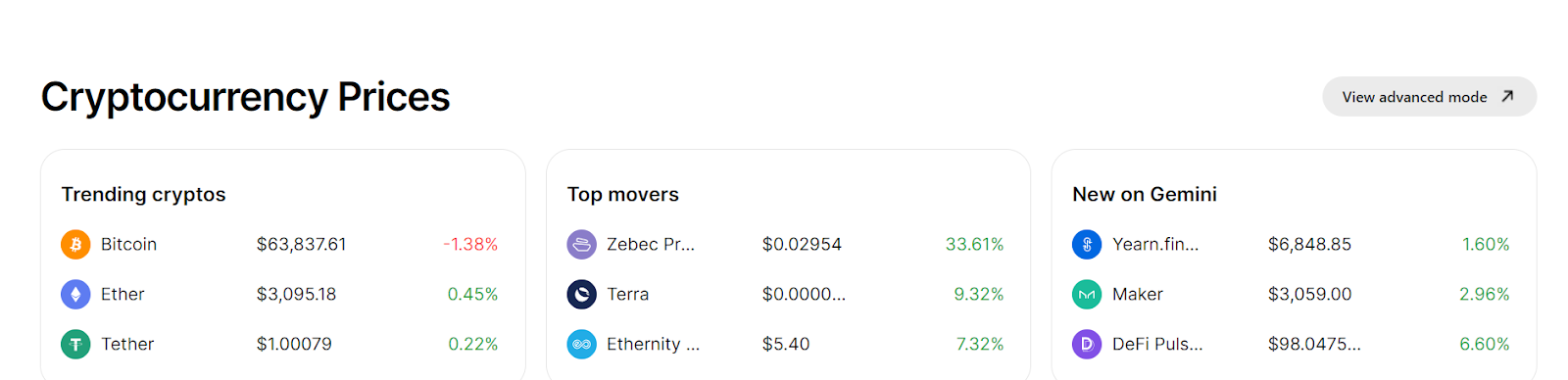Open the Bitcoin name link
This screenshot has height=380, width=1568.
pos(128,244)
